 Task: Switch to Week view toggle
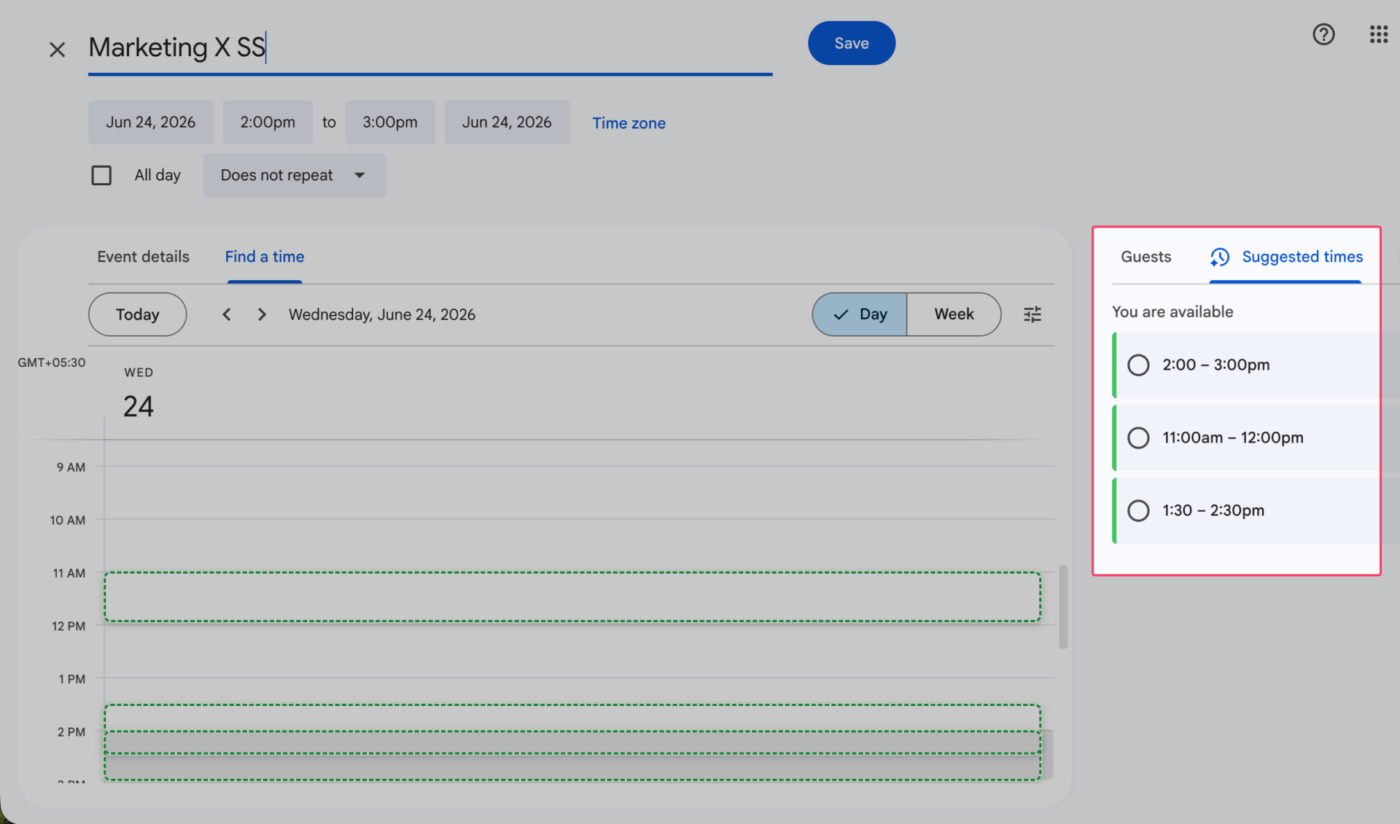954,314
